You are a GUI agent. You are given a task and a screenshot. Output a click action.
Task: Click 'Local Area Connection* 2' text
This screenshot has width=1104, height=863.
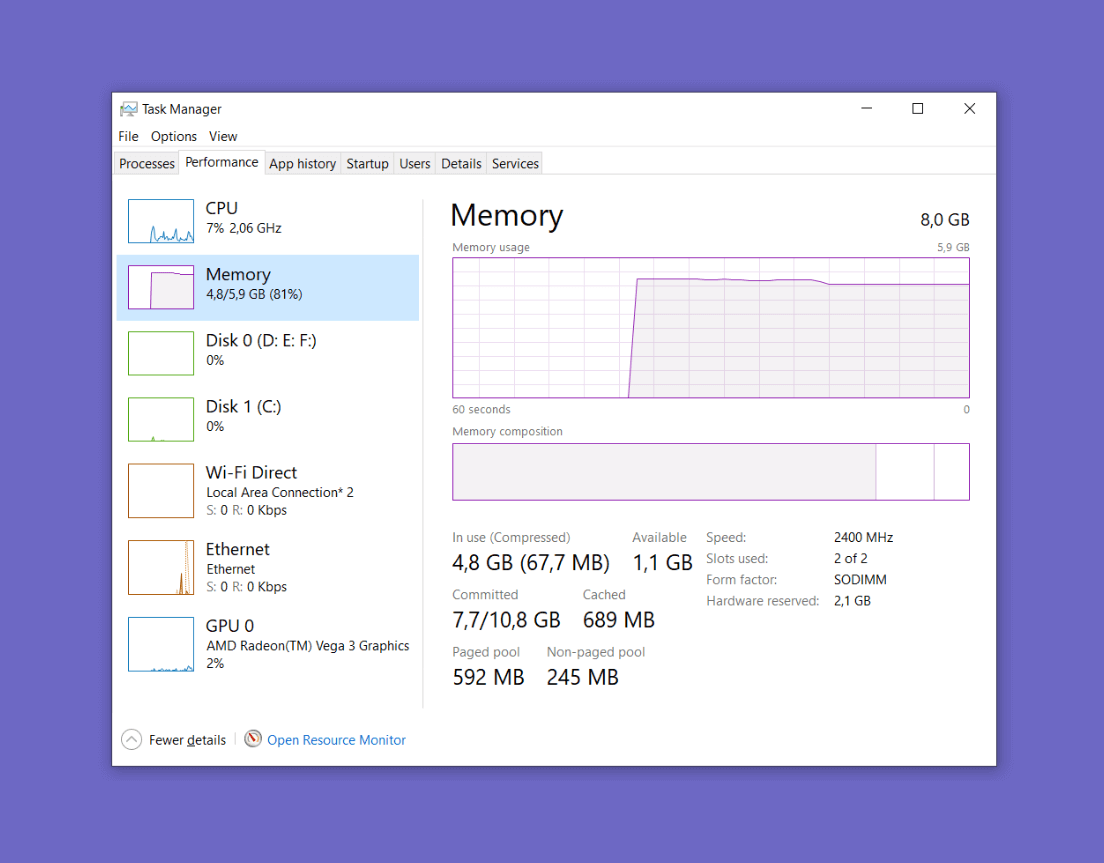280,492
